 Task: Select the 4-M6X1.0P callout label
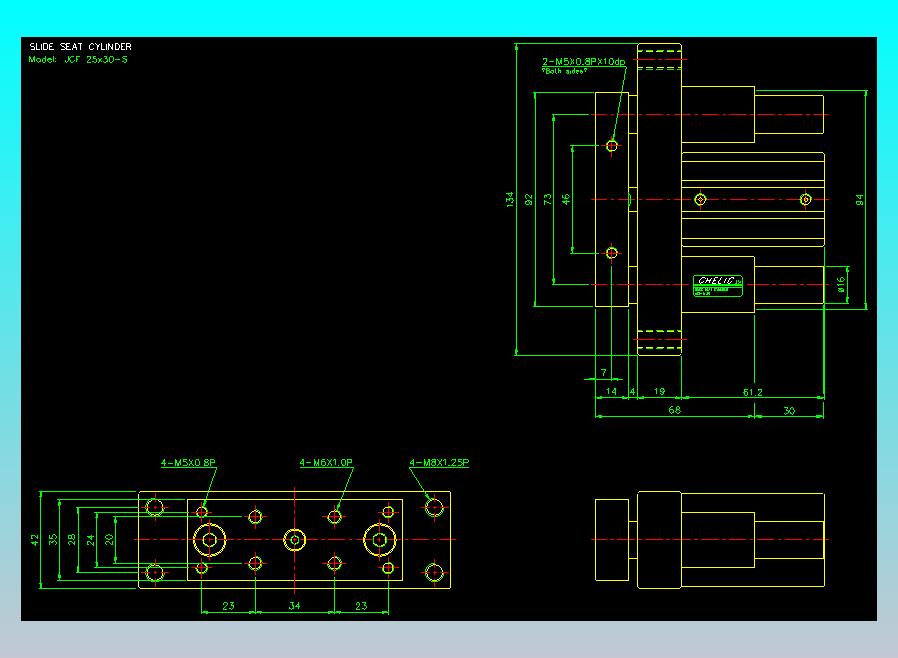click(326, 462)
